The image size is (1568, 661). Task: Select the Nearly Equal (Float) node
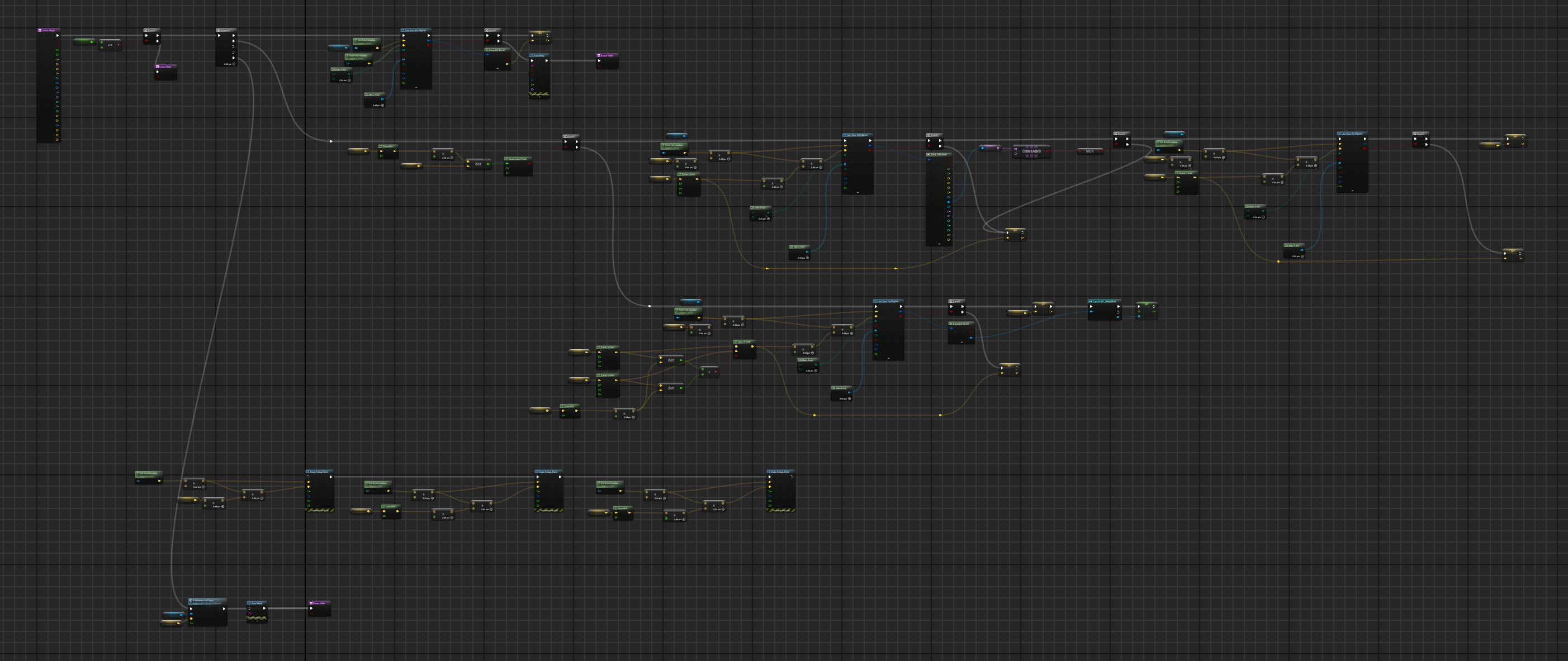coord(518,166)
